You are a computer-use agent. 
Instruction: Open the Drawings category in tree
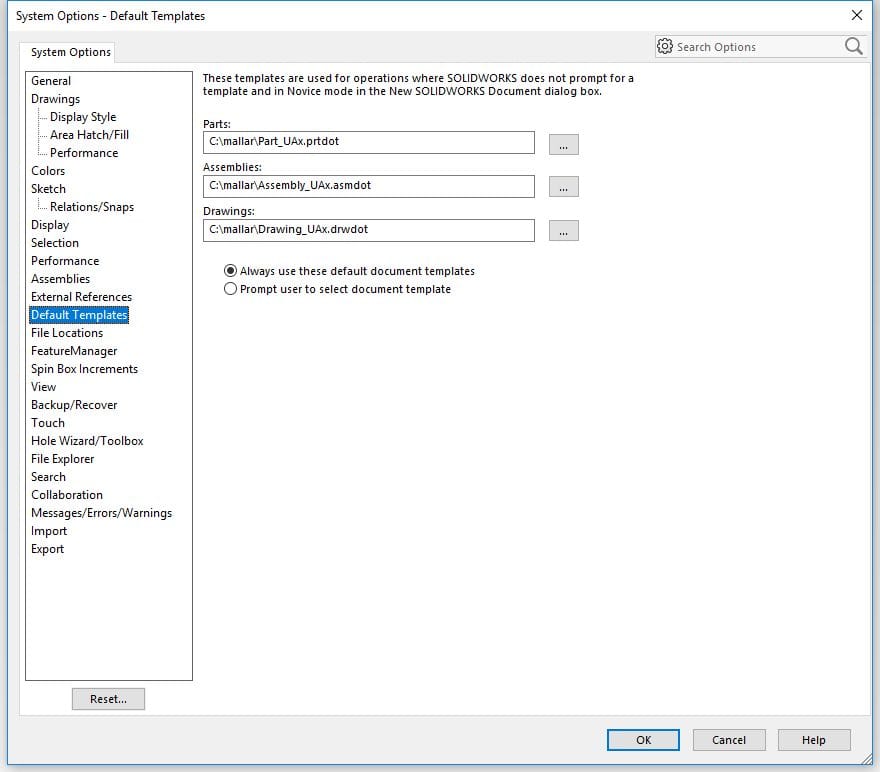coord(55,99)
